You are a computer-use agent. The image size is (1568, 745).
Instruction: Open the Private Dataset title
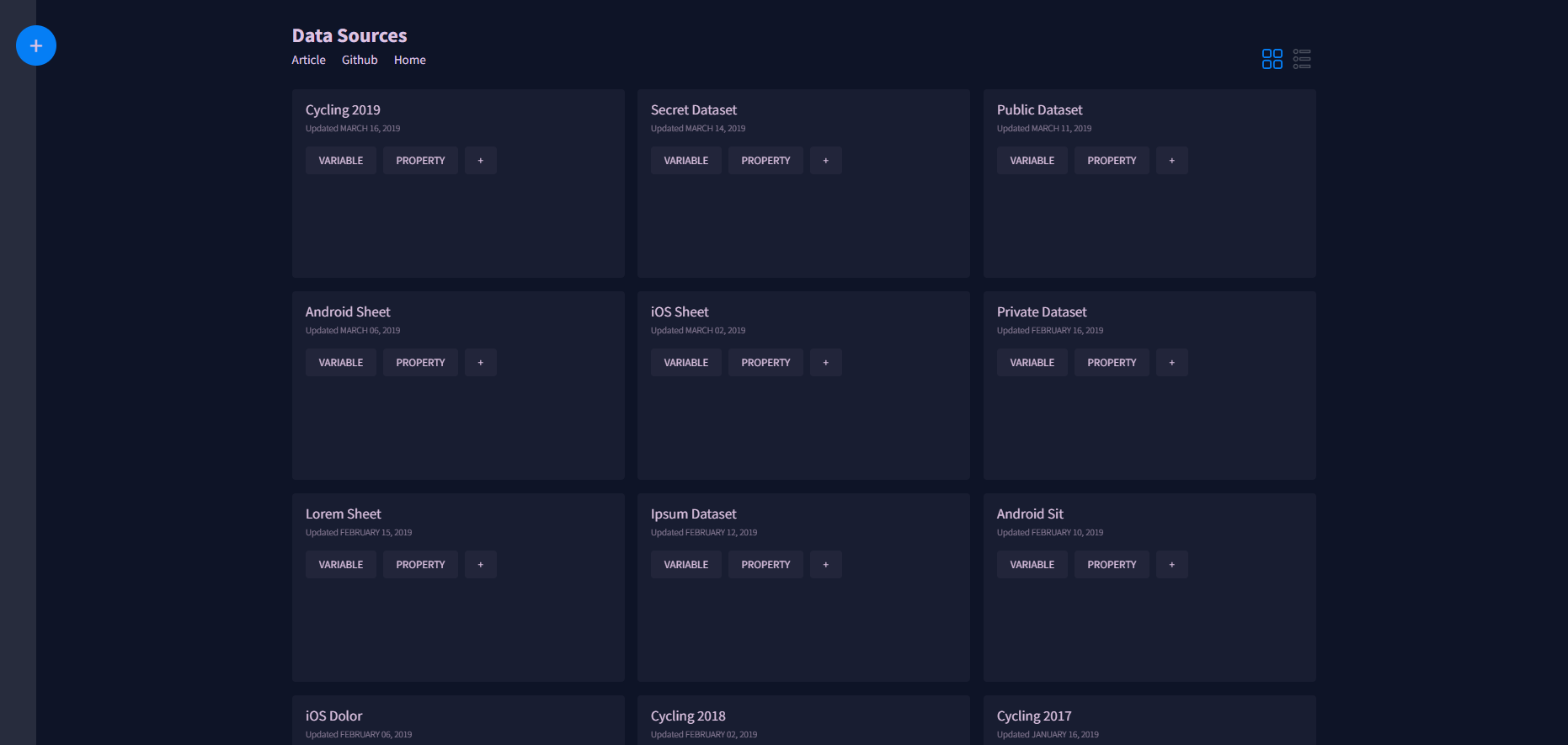(1042, 312)
